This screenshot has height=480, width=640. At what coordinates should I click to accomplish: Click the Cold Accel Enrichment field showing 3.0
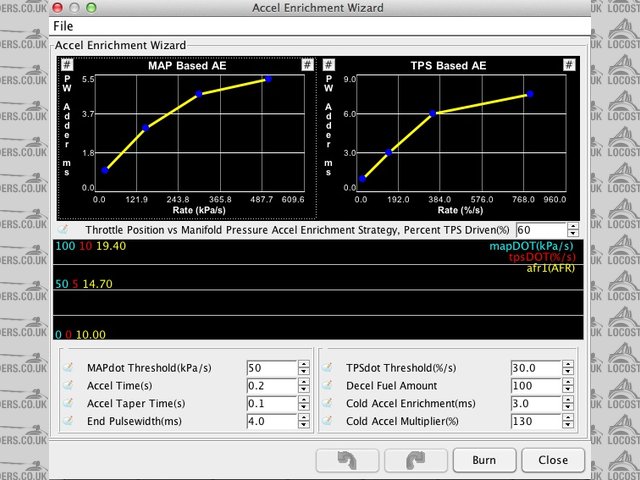click(536, 403)
